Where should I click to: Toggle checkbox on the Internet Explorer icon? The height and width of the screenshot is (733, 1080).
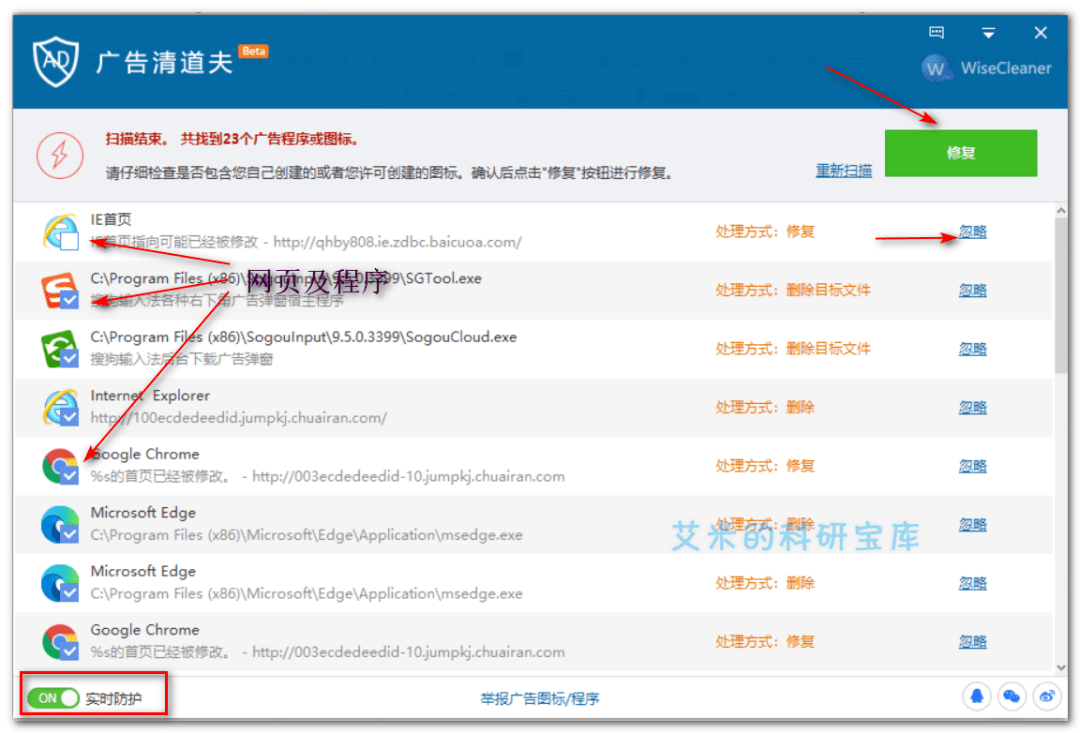click(69, 417)
